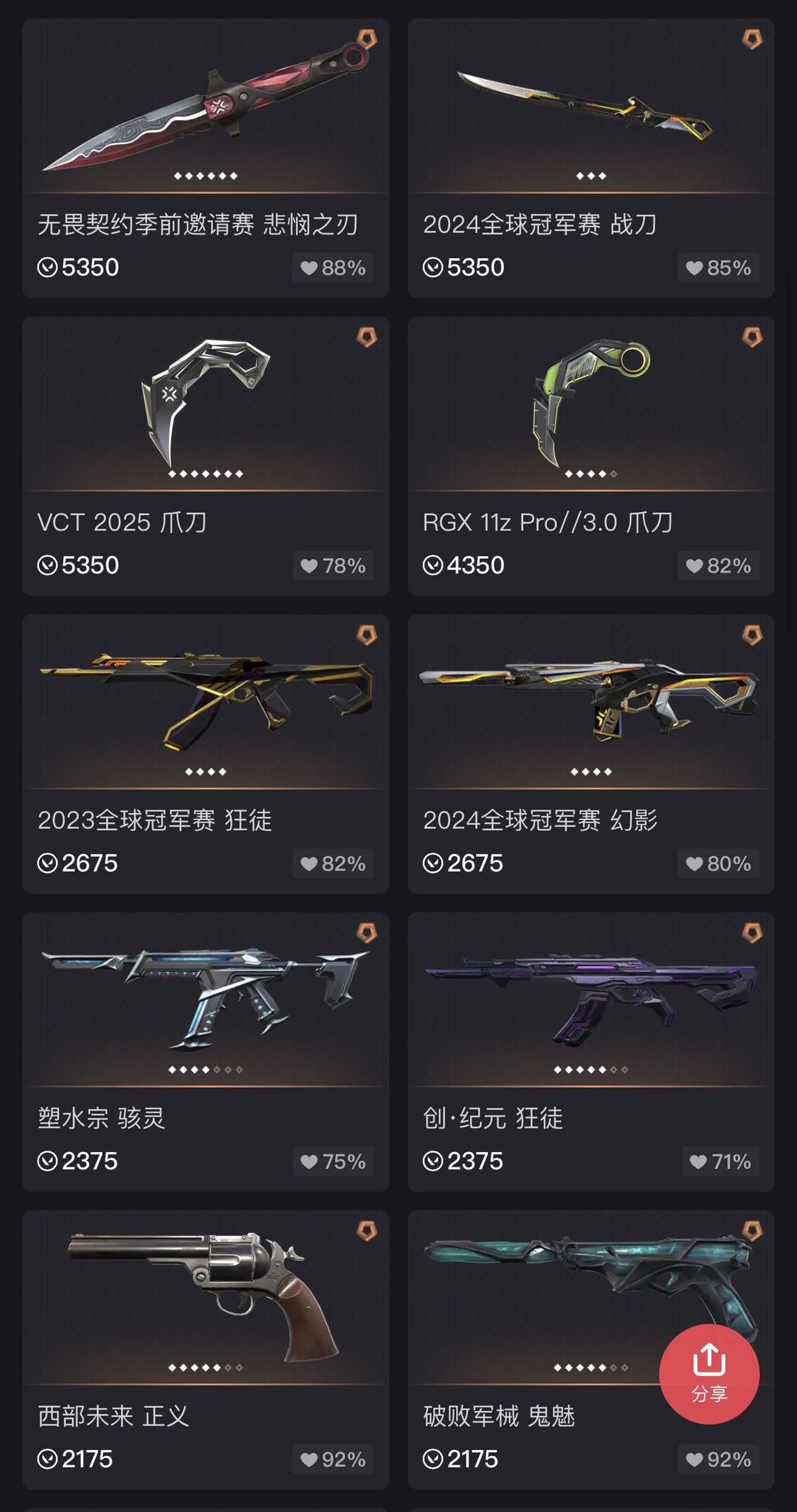Tap the red share button
The width and height of the screenshot is (797, 1512).
tap(708, 1374)
